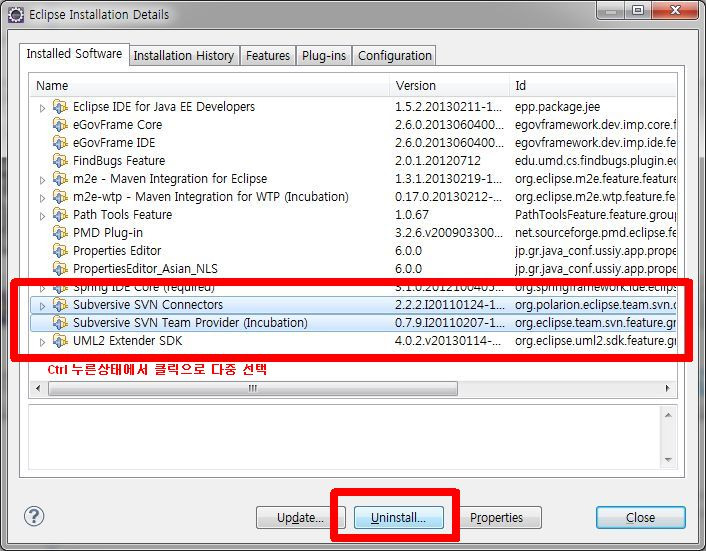Sort by the Id column header
706x551 pixels.
tap(593, 86)
